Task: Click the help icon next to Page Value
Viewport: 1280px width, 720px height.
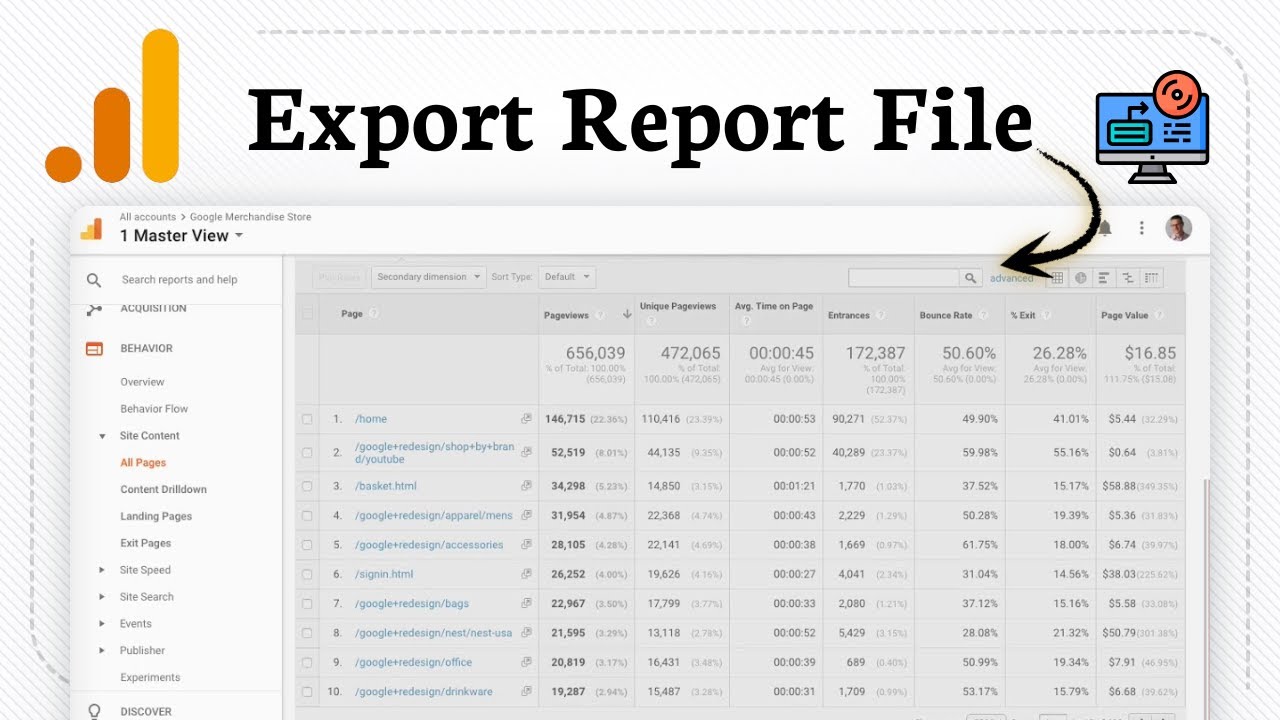Action: coord(1160,315)
